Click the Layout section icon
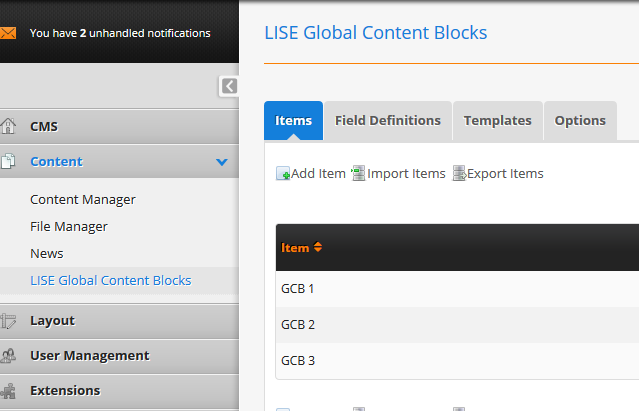This screenshot has height=411, width=639. pyautogui.click(x=9, y=321)
